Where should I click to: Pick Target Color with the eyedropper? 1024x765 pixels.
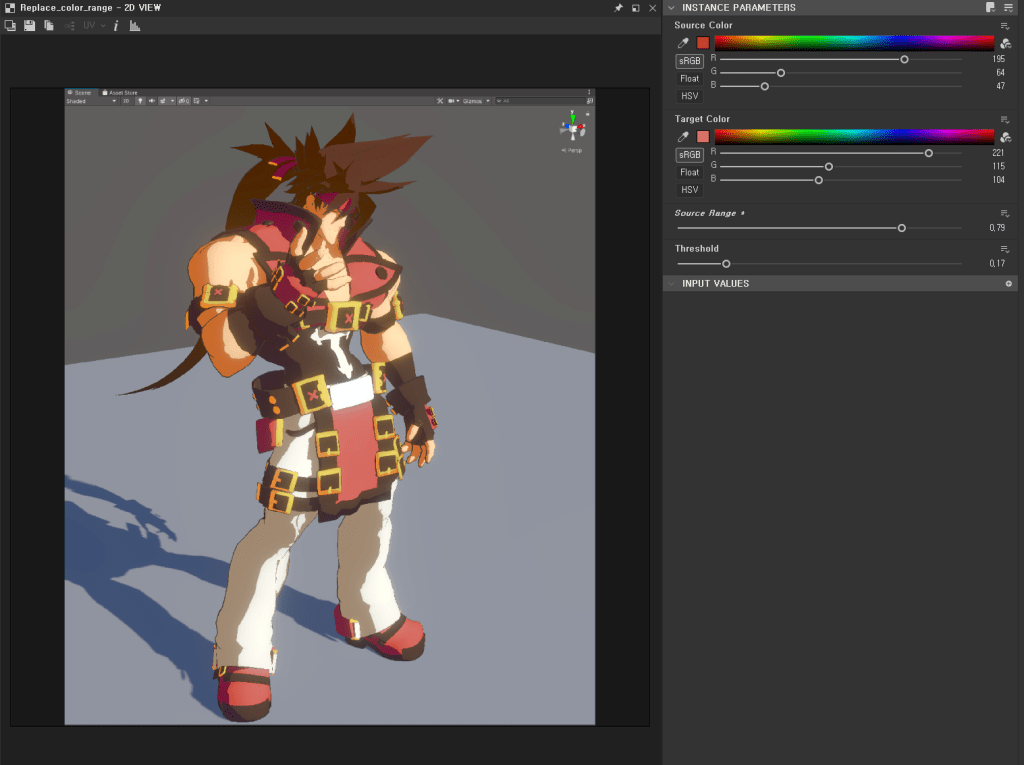[684, 136]
